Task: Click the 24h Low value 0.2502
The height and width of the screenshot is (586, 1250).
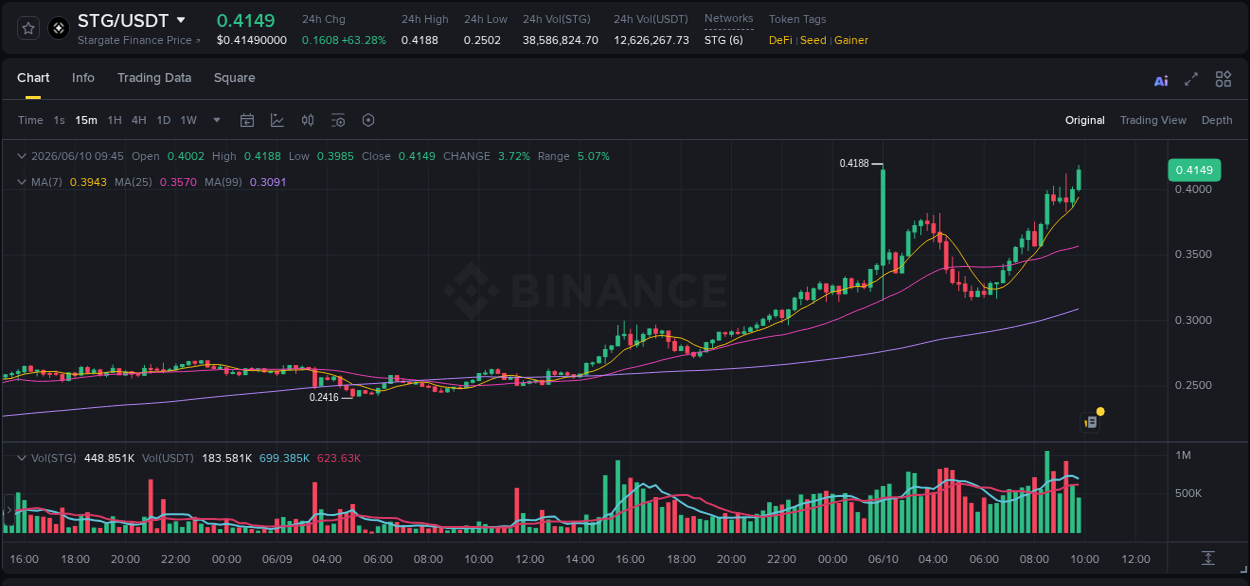Action: tap(483, 40)
